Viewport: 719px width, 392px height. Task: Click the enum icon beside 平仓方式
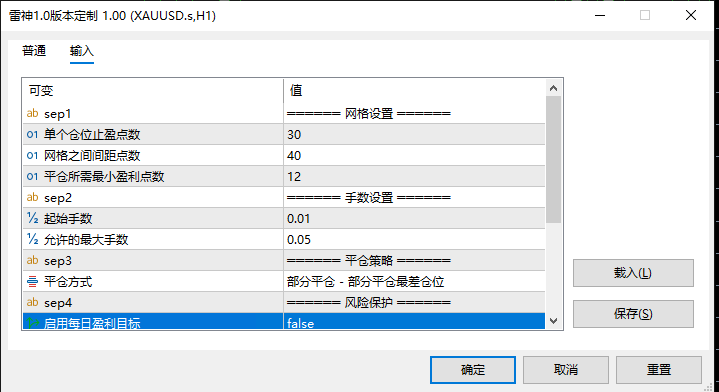point(33,282)
